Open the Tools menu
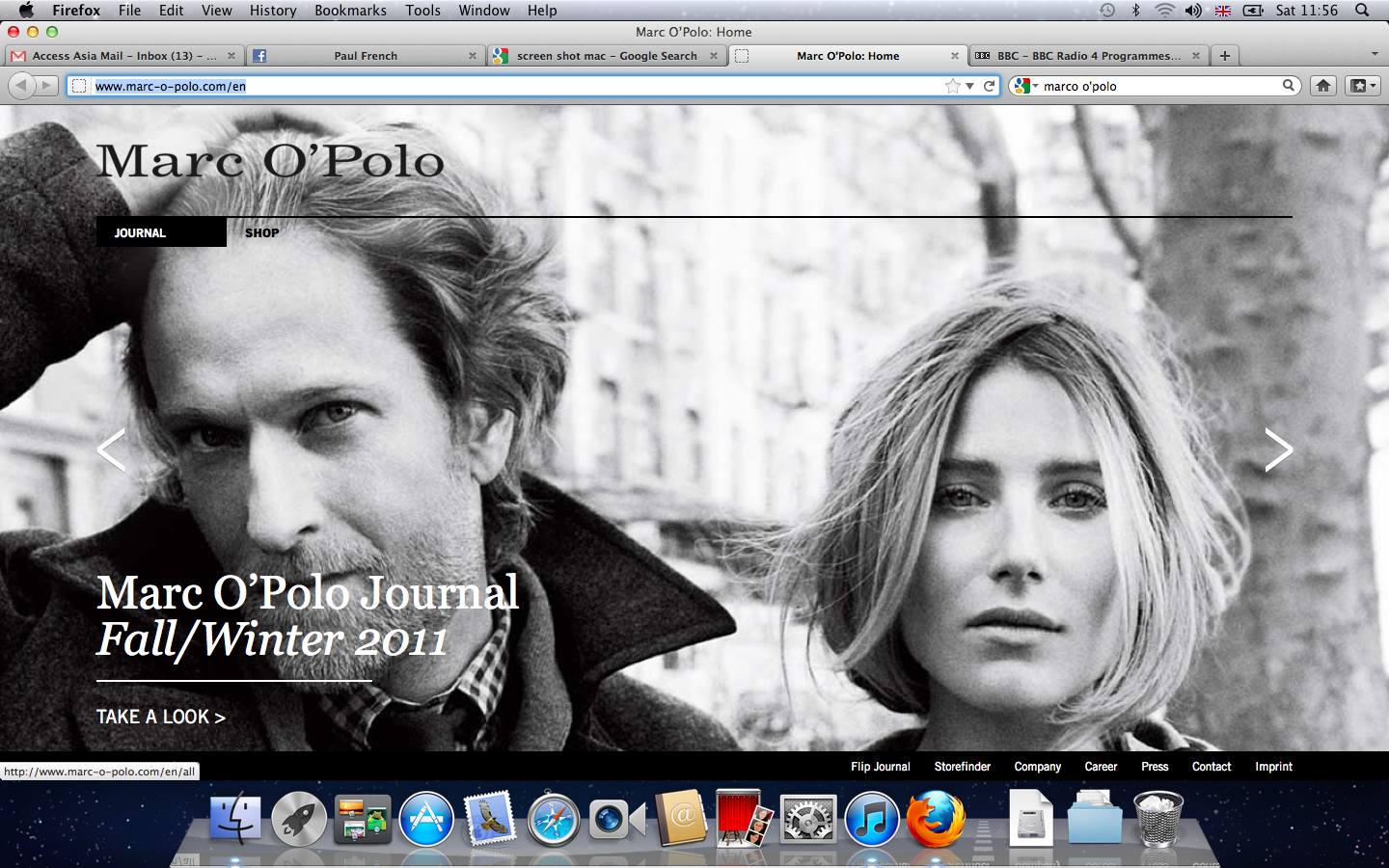Image resolution: width=1389 pixels, height=868 pixels. tap(422, 11)
